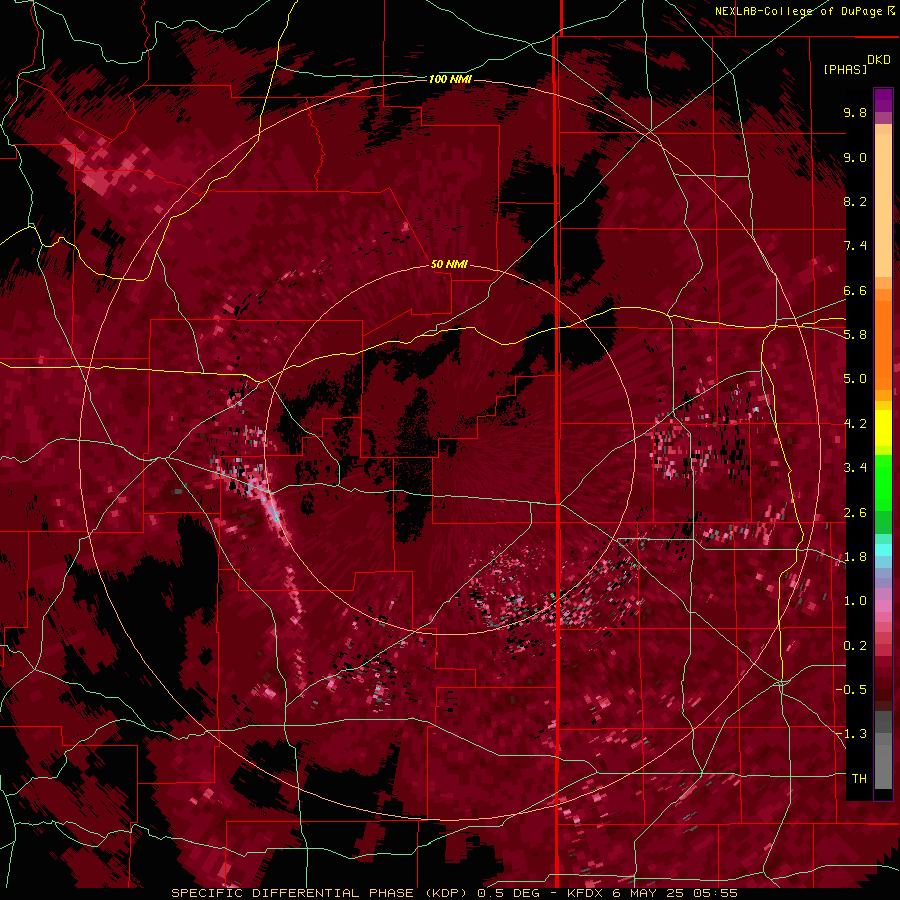Click the 100 NMI range ring label
This screenshot has width=900, height=900.
click(450, 79)
